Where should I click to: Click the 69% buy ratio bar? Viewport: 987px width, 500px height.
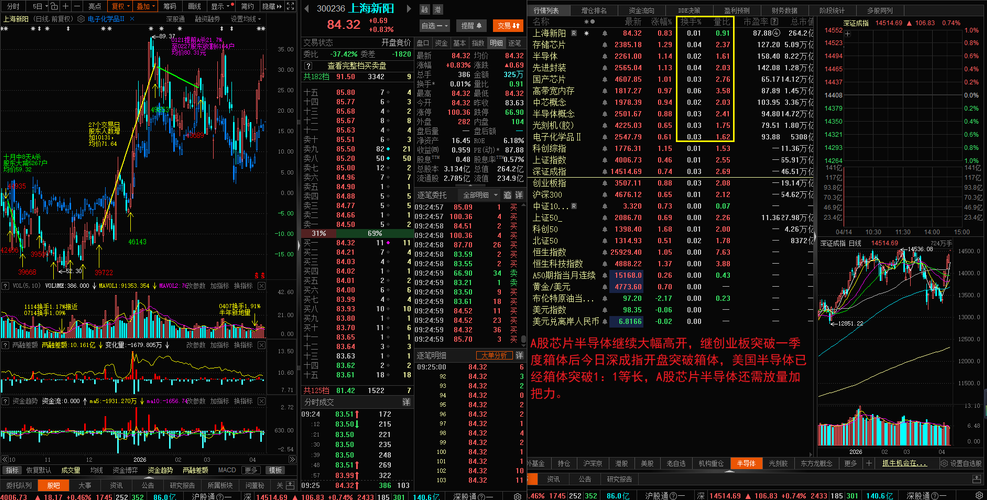tap(374, 234)
